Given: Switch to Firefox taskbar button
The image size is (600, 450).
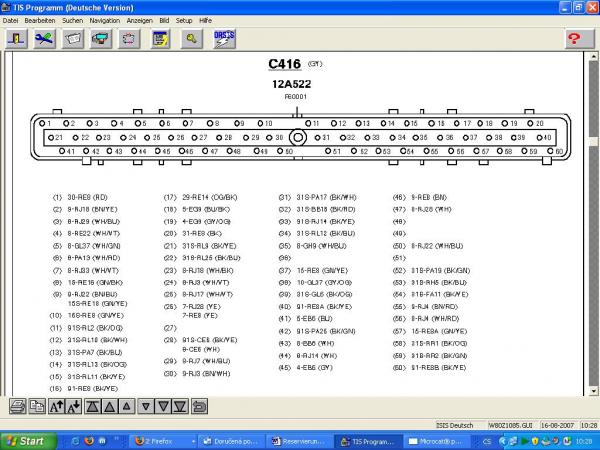Looking at the screenshot, I should tap(159, 441).
